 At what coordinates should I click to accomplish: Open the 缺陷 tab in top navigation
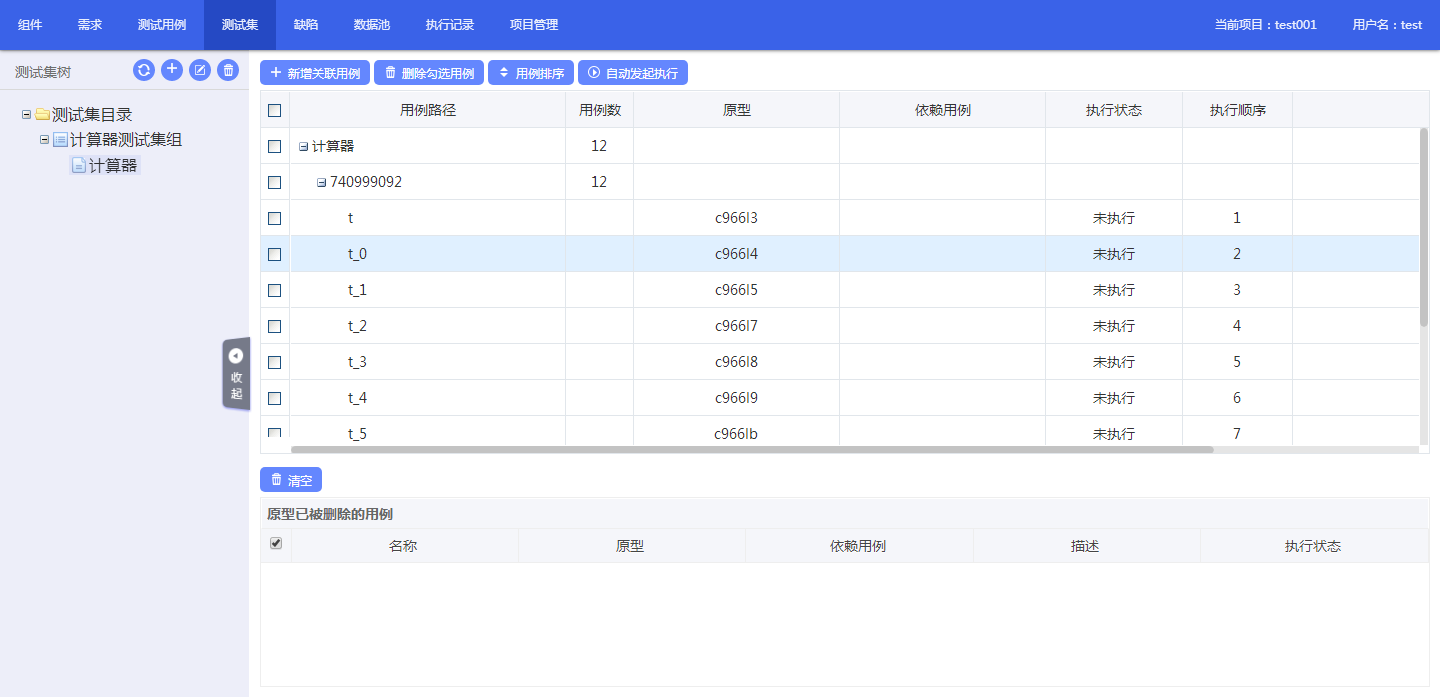point(306,25)
